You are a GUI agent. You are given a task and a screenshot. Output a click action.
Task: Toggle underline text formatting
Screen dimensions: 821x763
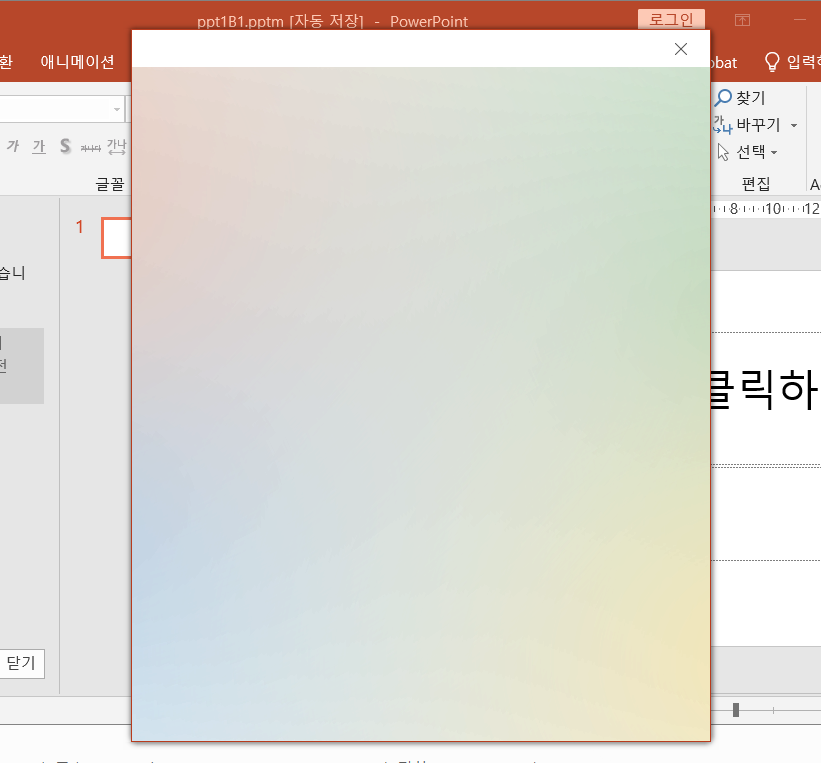tap(39, 146)
